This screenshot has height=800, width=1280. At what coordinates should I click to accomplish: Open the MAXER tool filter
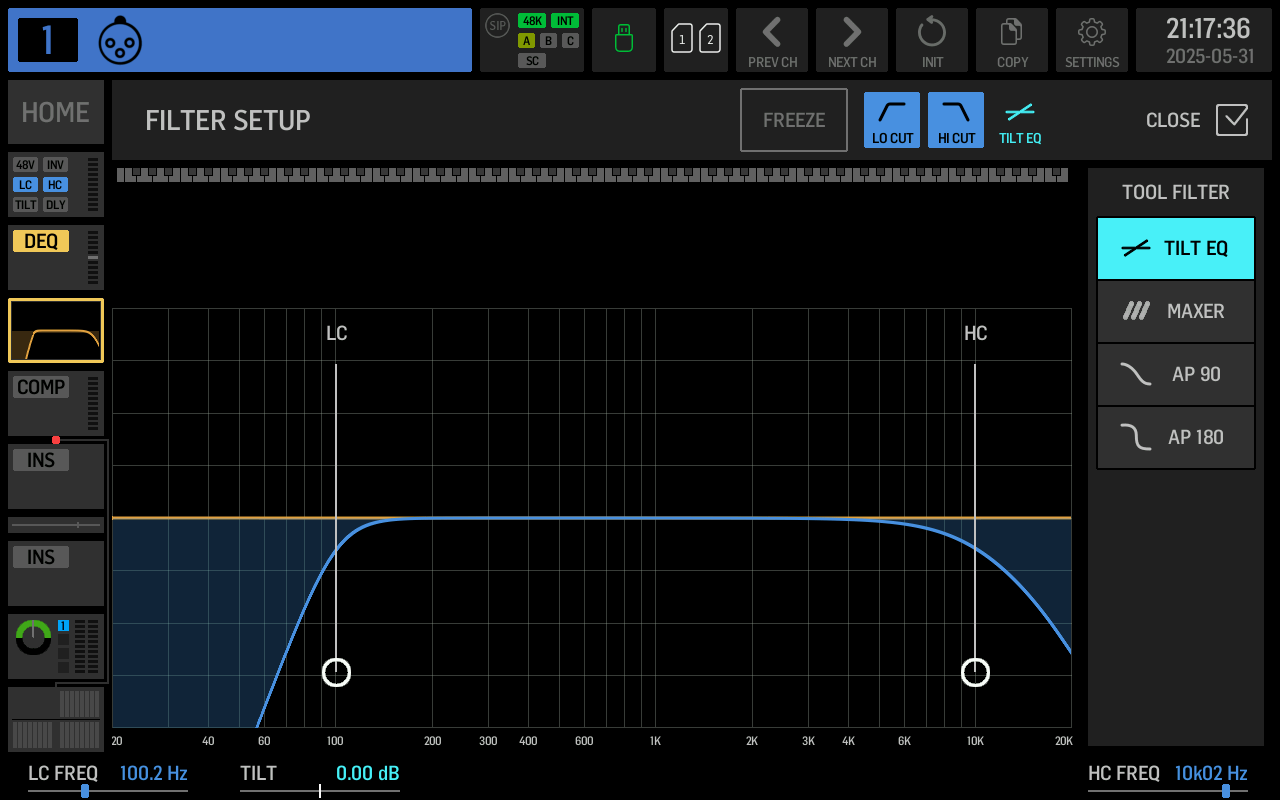tap(1175, 311)
